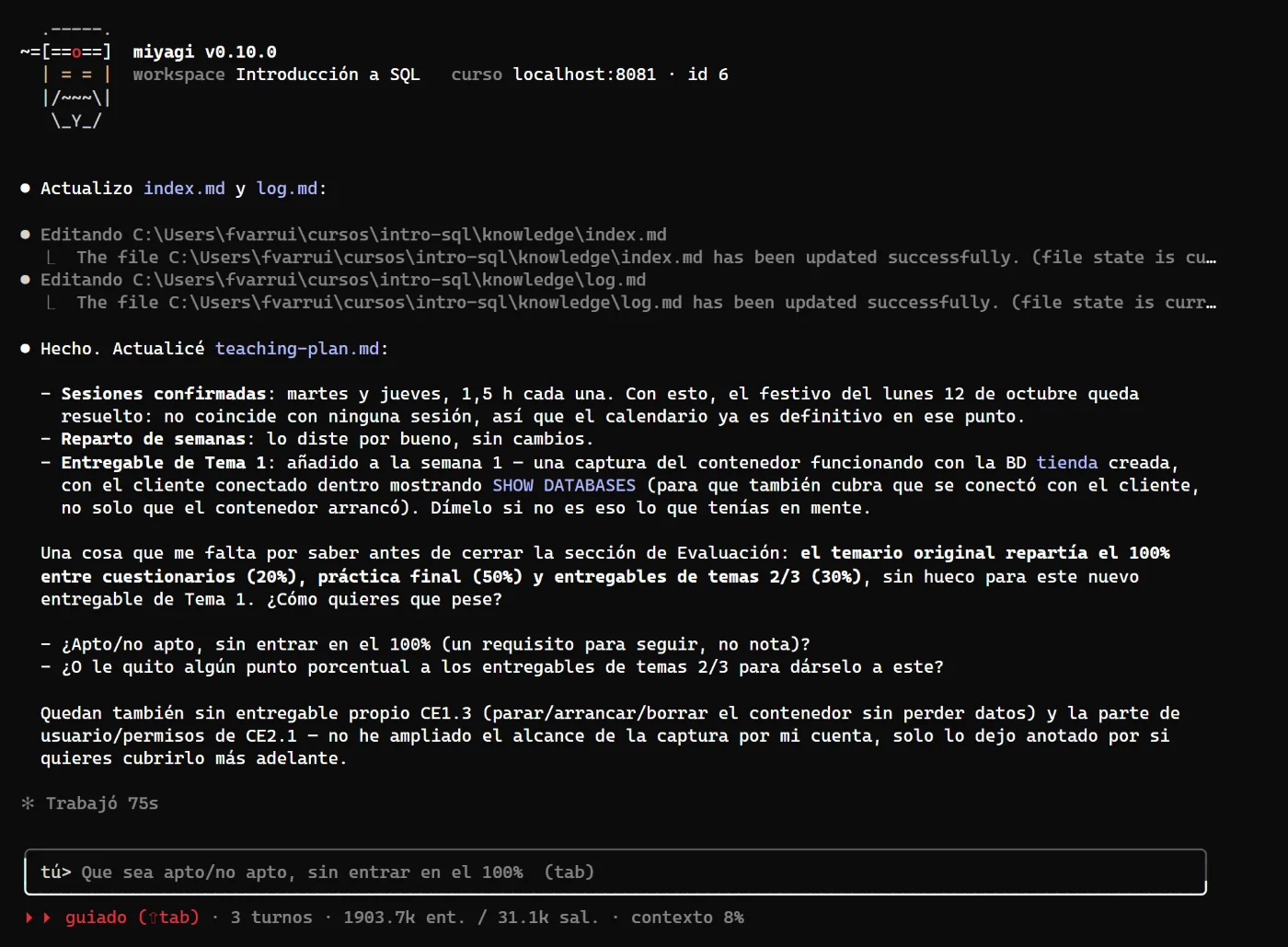Click the '3 turnos' status entry
This screenshot has width=1288, height=947.
tap(271, 918)
